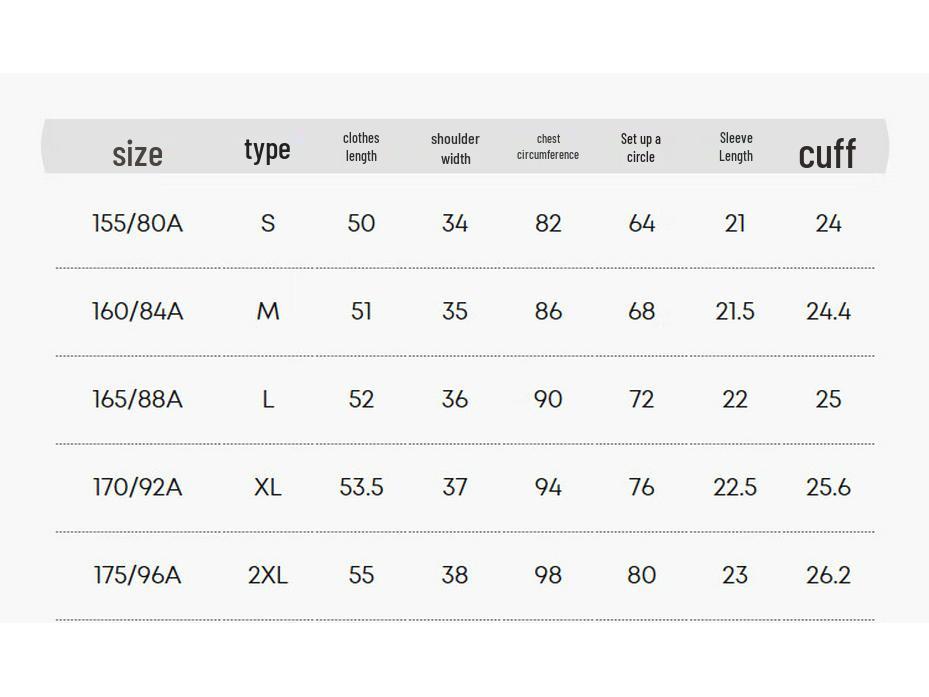This screenshot has height=697, width=929.
Task: Click the chest circumference header
Action: click(548, 147)
